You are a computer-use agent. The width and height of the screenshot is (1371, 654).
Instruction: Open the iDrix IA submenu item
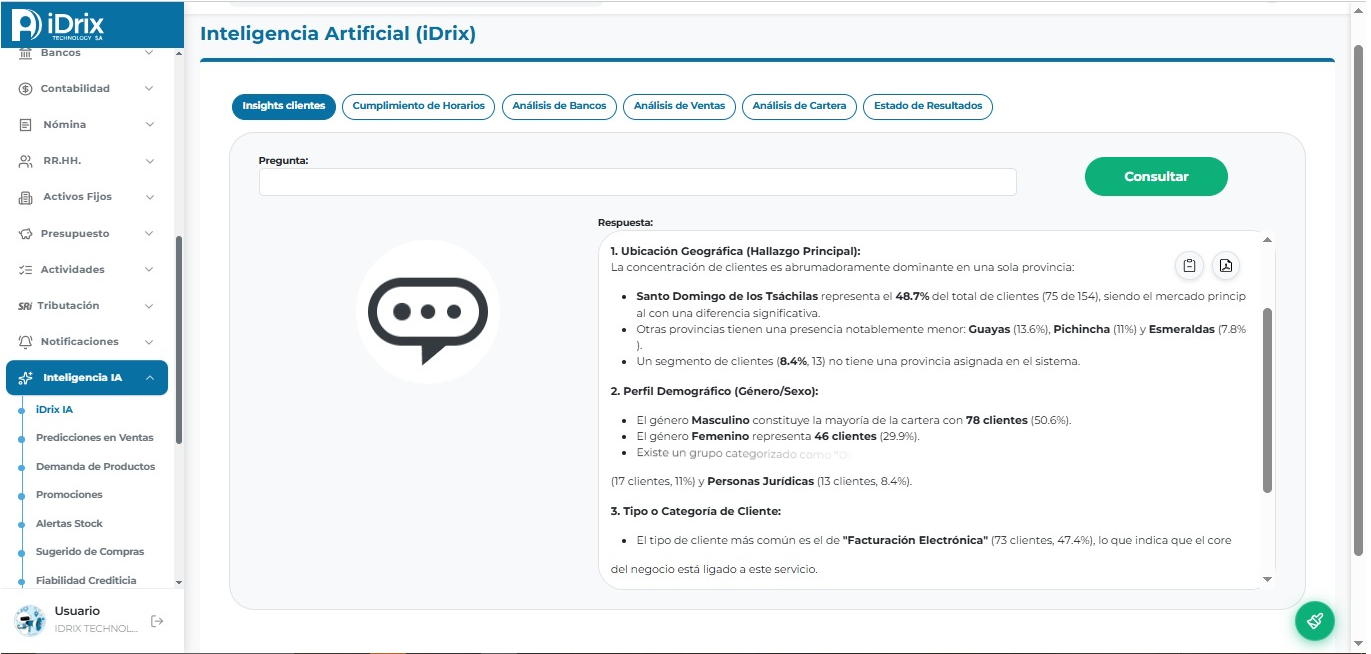(x=54, y=410)
